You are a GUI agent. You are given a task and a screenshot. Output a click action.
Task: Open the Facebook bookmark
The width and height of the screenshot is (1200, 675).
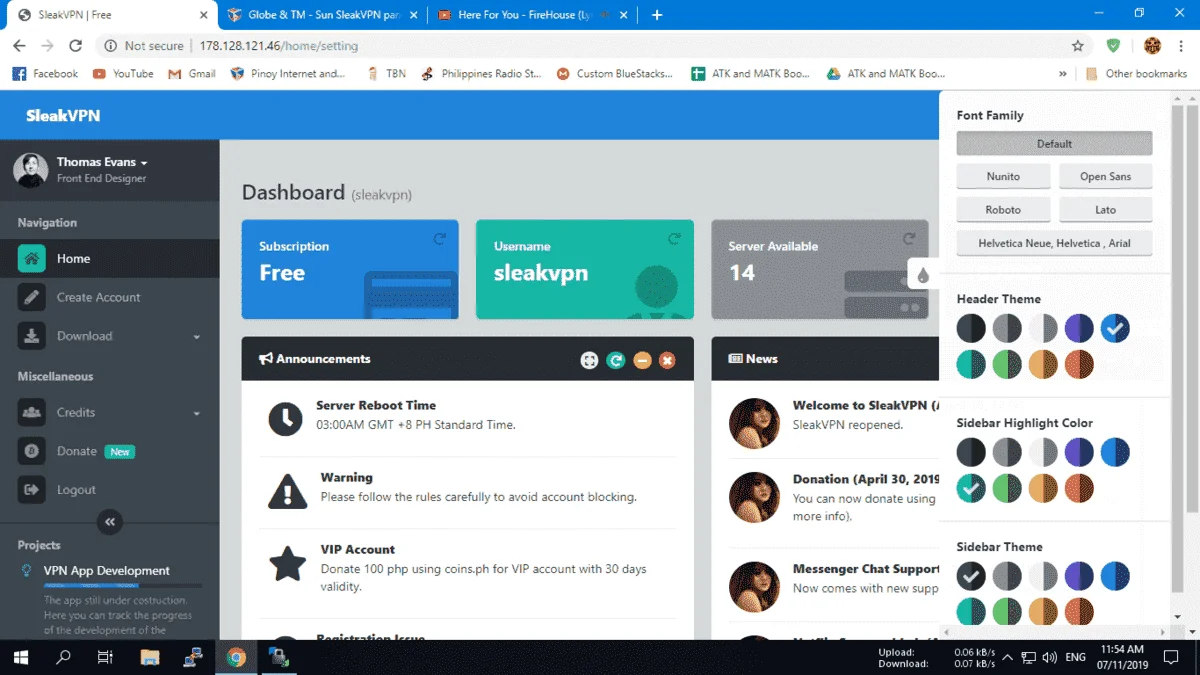[45, 73]
